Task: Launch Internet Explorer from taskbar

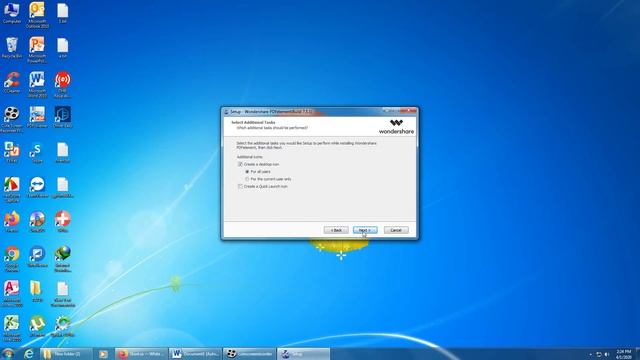Action: tap(28, 354)
